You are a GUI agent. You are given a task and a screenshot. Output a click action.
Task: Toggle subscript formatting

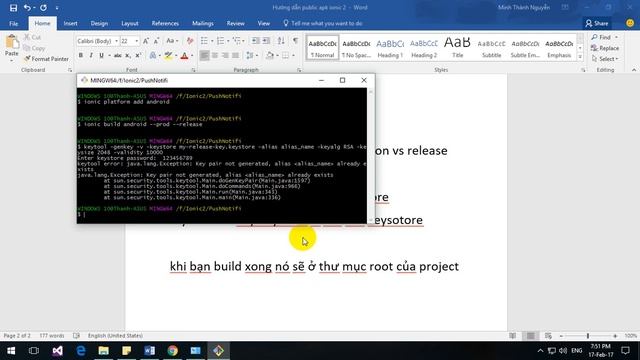(x=128, y=56)
